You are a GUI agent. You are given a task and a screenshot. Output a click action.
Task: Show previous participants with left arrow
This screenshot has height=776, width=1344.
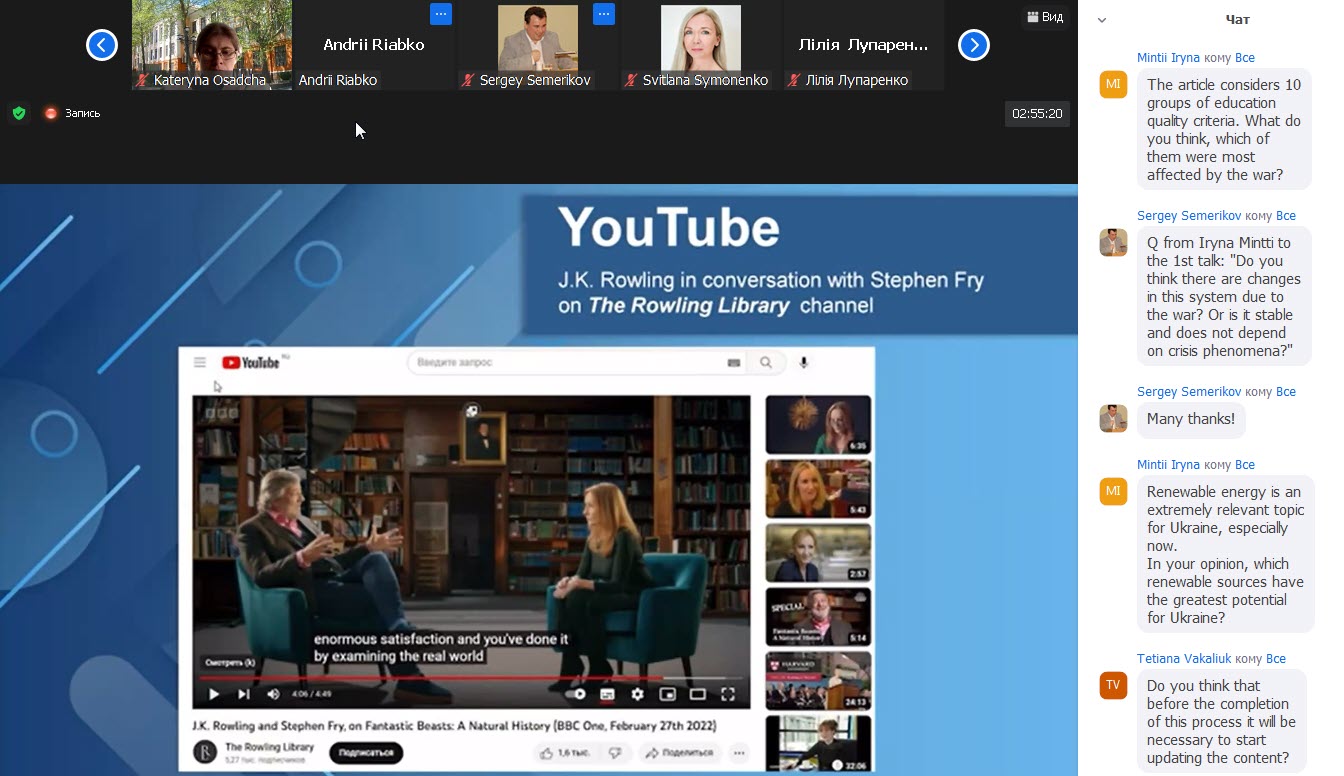[102, 45]
